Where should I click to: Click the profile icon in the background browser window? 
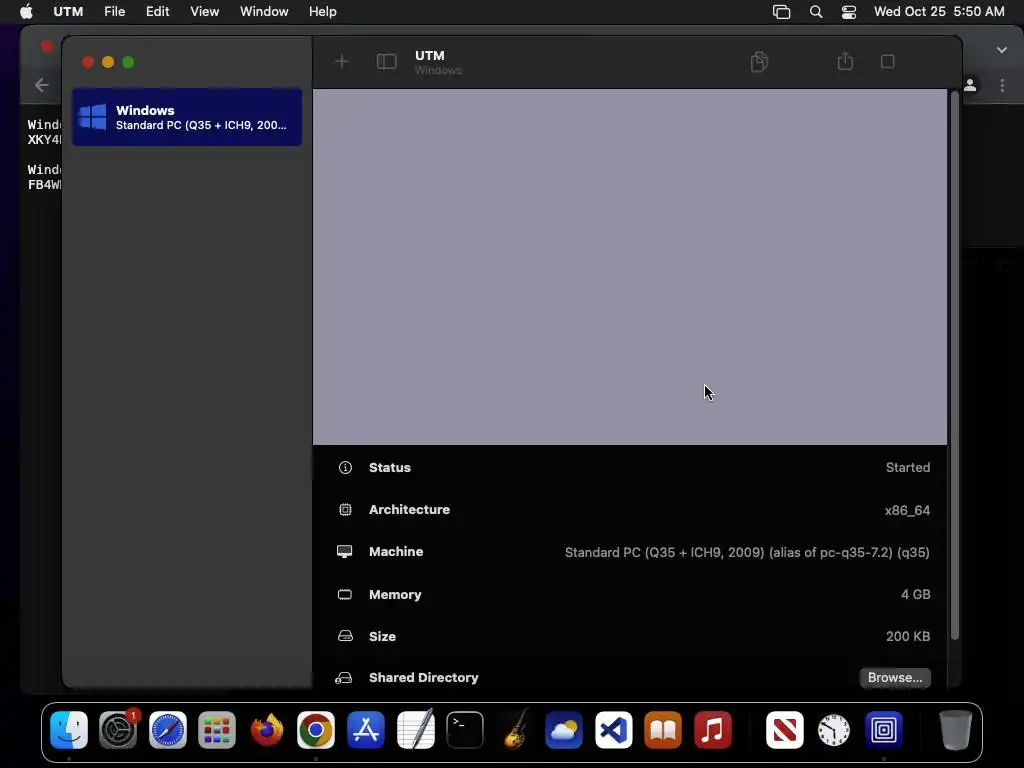970,85
